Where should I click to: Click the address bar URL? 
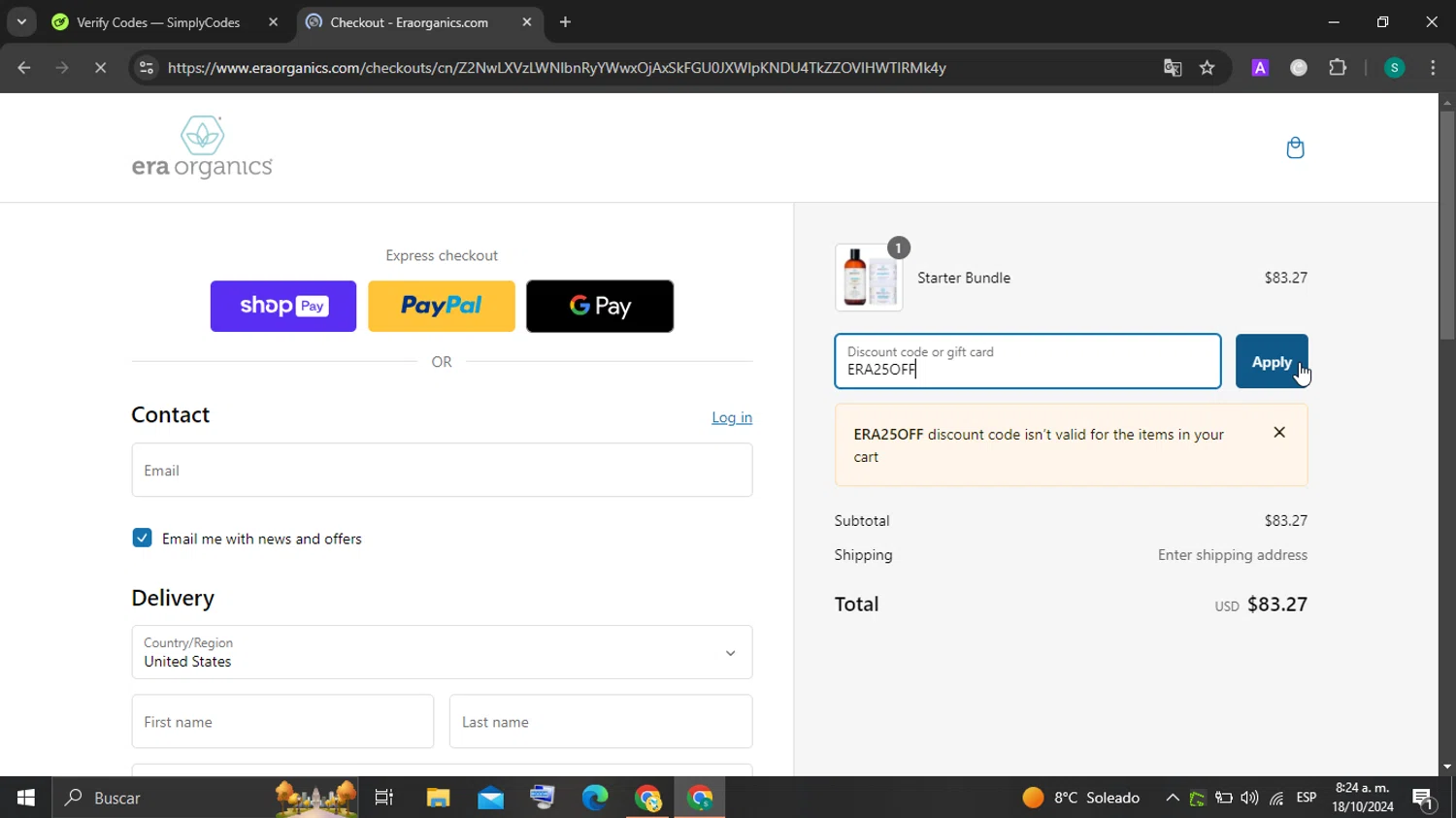point(556,68)
